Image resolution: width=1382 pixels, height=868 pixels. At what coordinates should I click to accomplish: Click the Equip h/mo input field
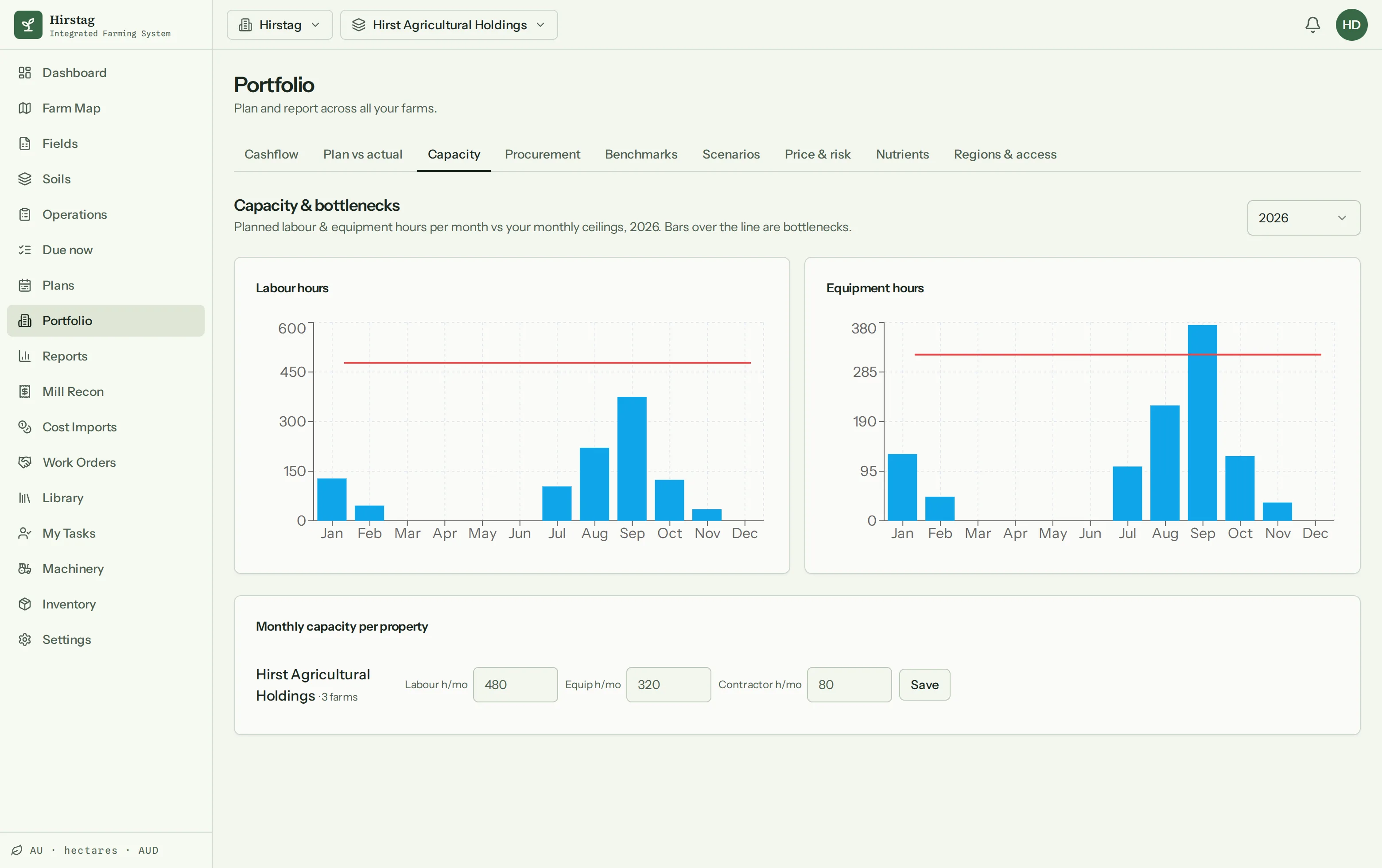(668, 684)
